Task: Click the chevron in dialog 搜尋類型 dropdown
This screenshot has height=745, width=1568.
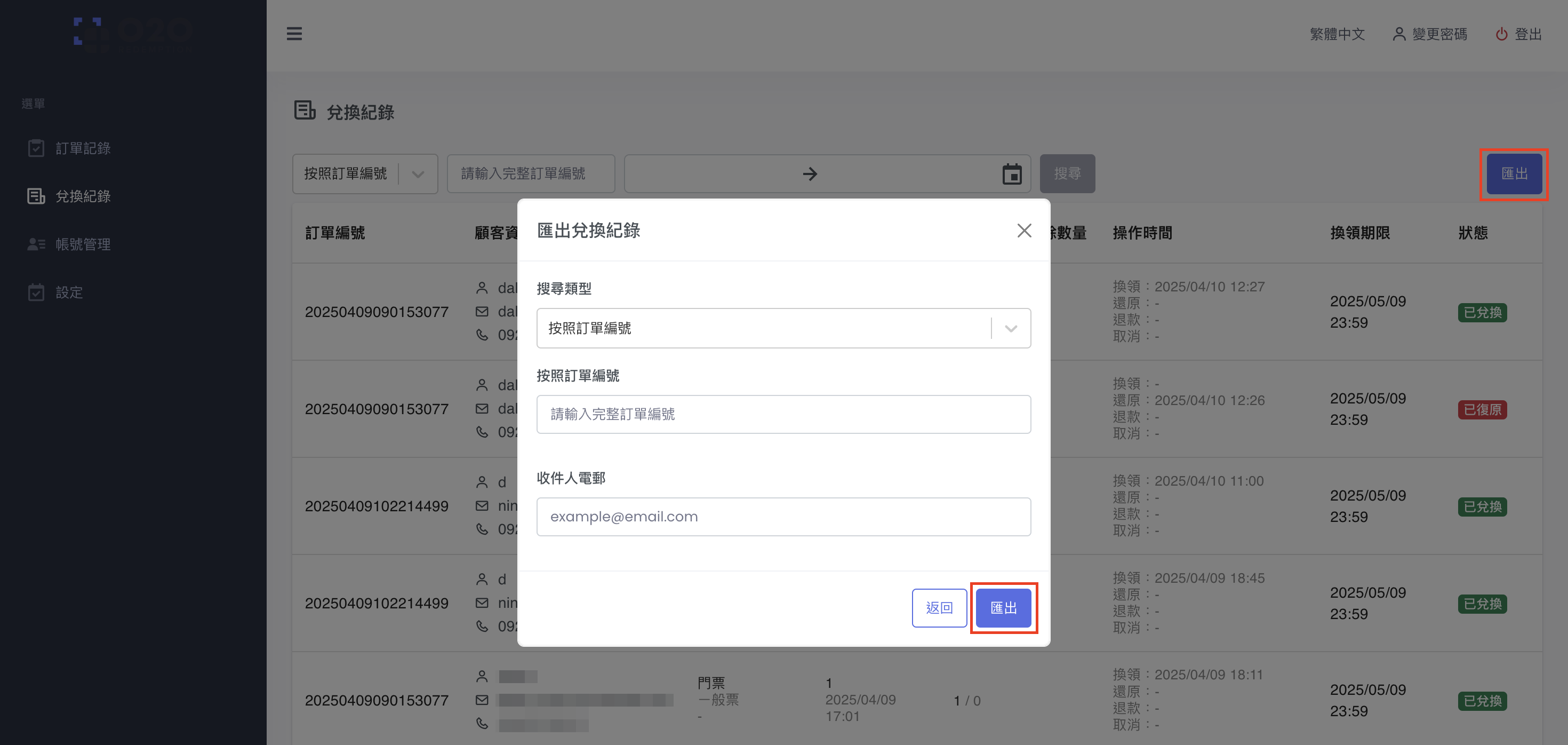Action: point(1011,329)
